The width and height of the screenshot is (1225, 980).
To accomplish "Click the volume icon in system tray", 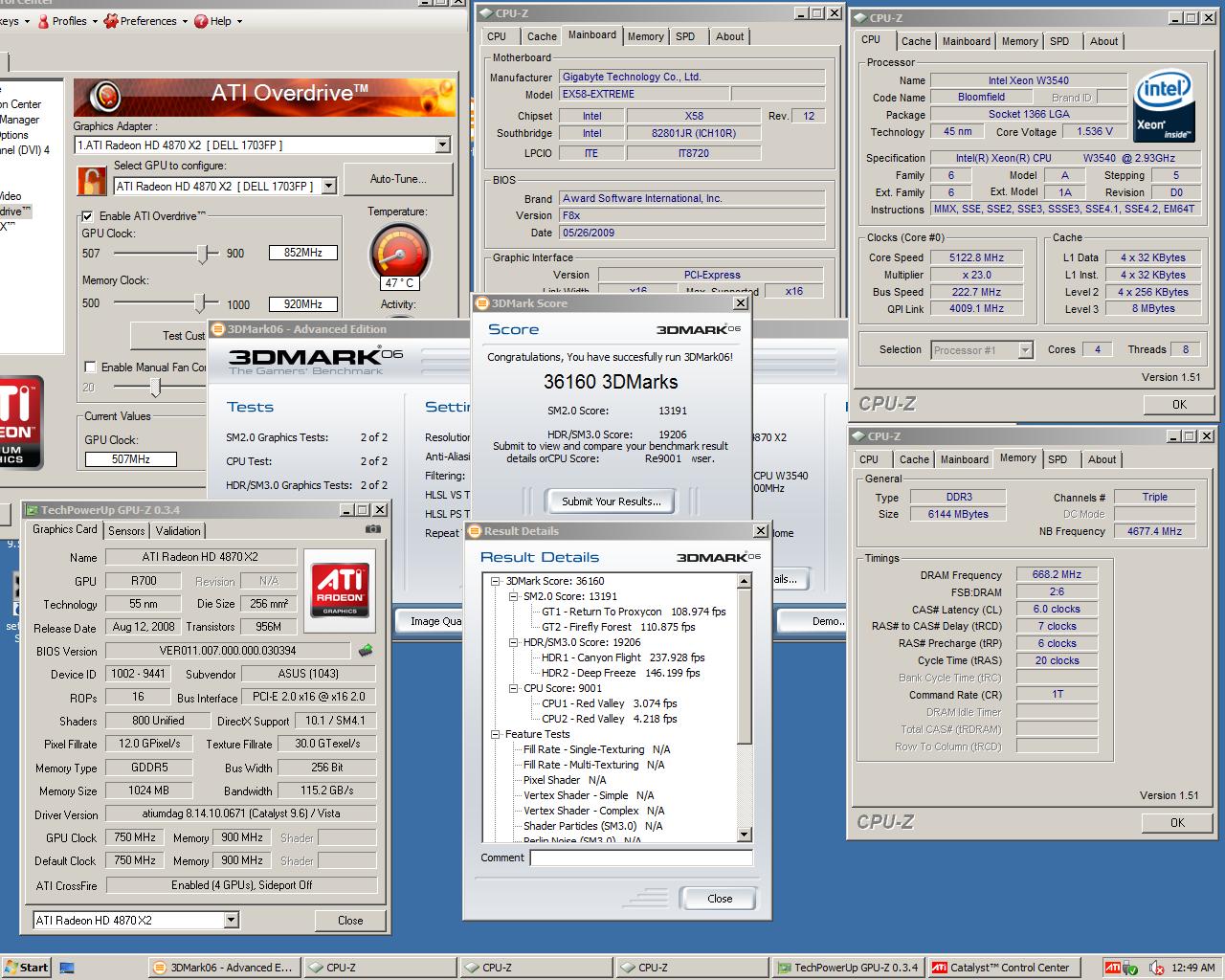I will [x=1156, y=968].
